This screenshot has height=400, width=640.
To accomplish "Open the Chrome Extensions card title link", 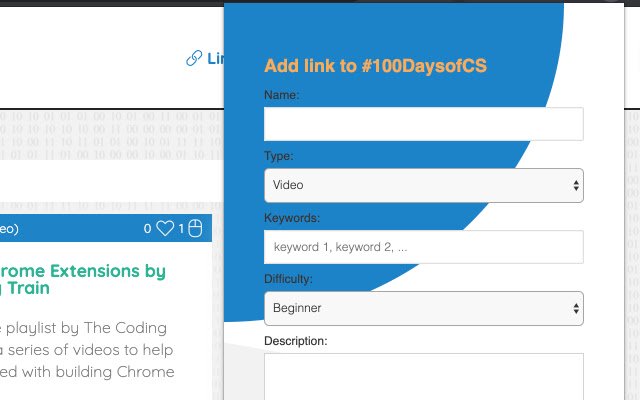I will (x=83, y=280).
